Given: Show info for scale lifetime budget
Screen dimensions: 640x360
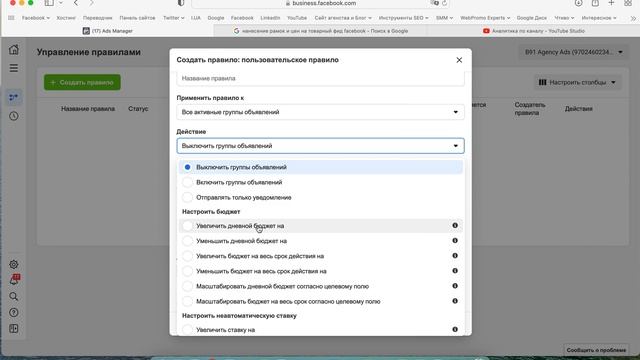Looking at the screenshot, I should pos(455,301).
